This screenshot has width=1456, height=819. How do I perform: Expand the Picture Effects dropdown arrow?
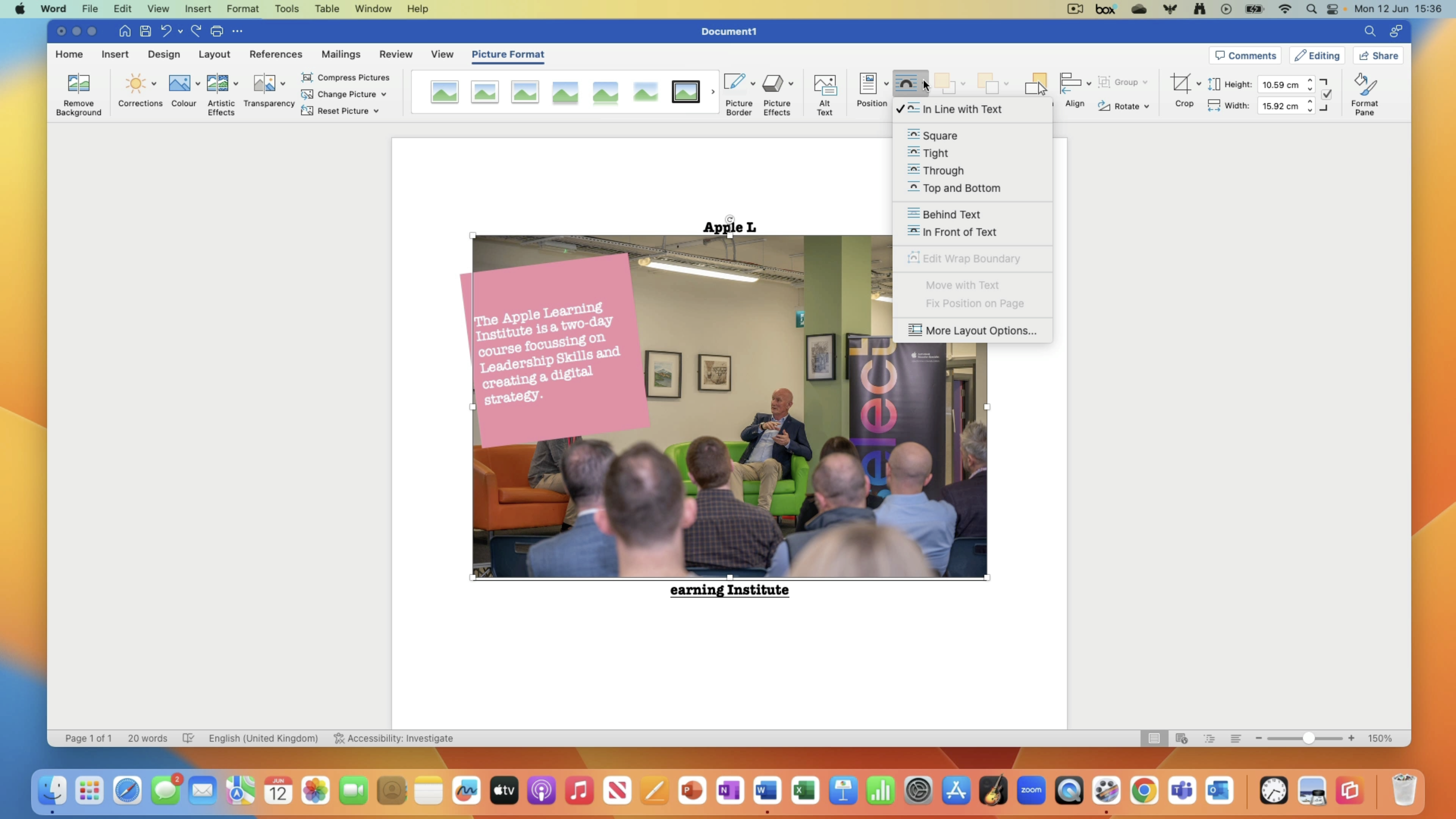pyautogui.click(x=791, y=84)
